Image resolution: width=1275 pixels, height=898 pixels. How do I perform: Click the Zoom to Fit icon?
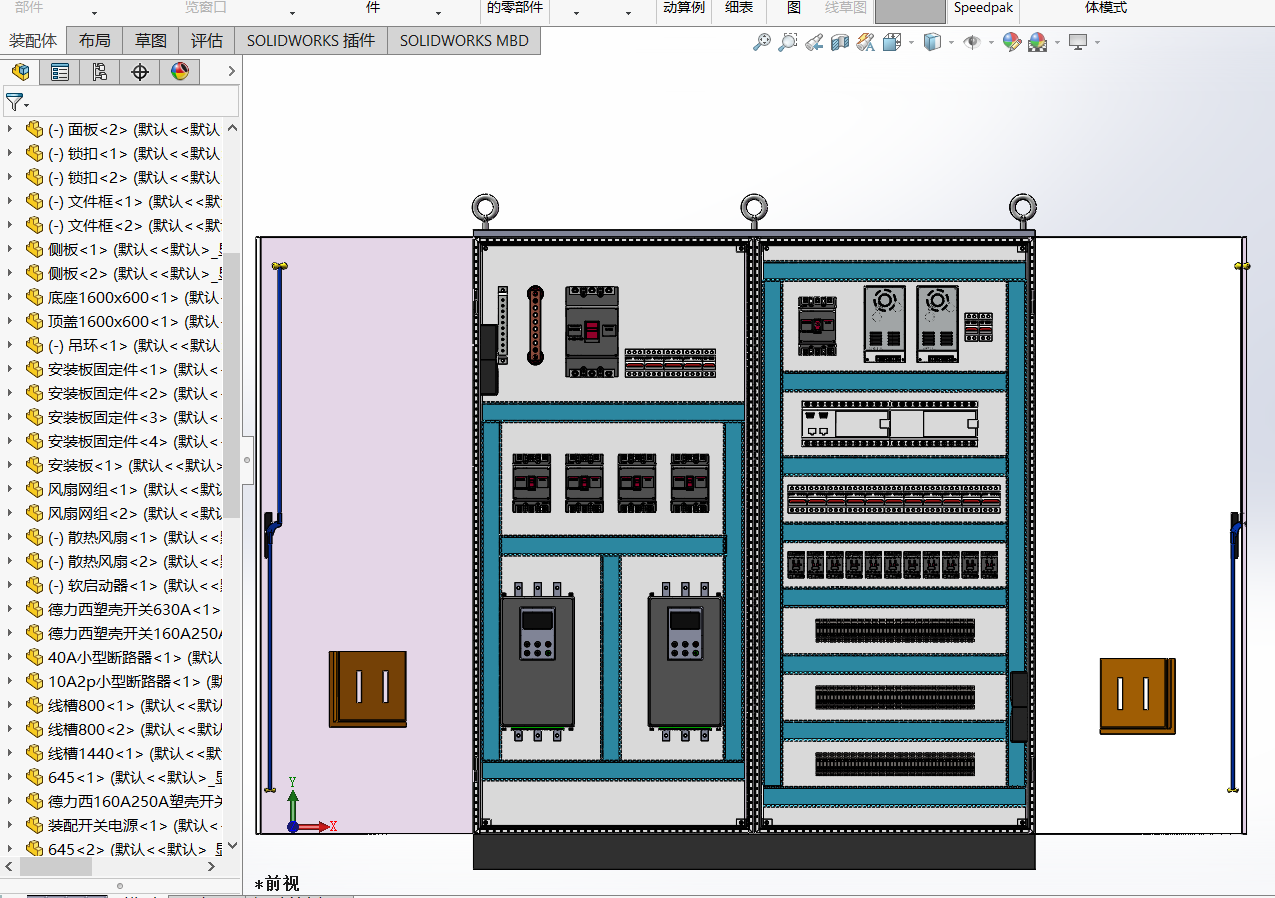(762, 42)
